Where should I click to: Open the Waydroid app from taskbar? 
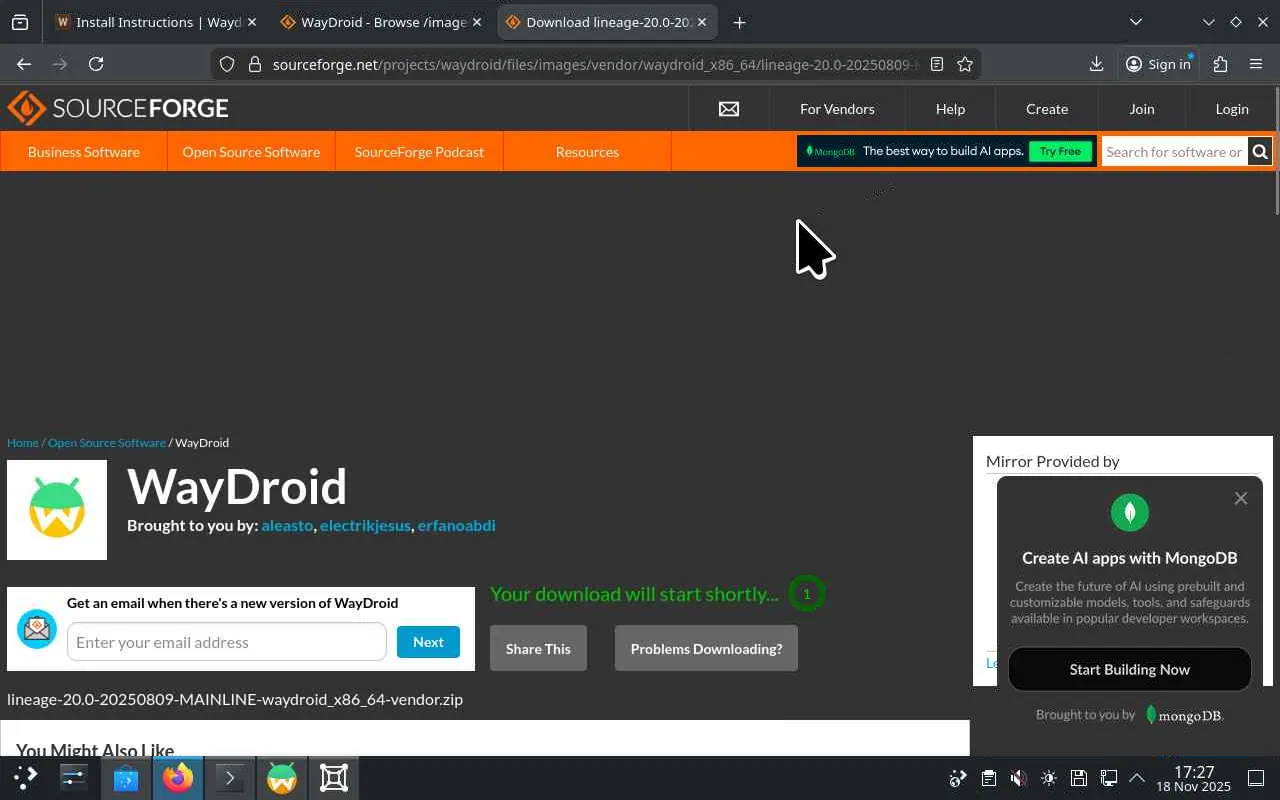pyautogui.click(x=282, y=777)
